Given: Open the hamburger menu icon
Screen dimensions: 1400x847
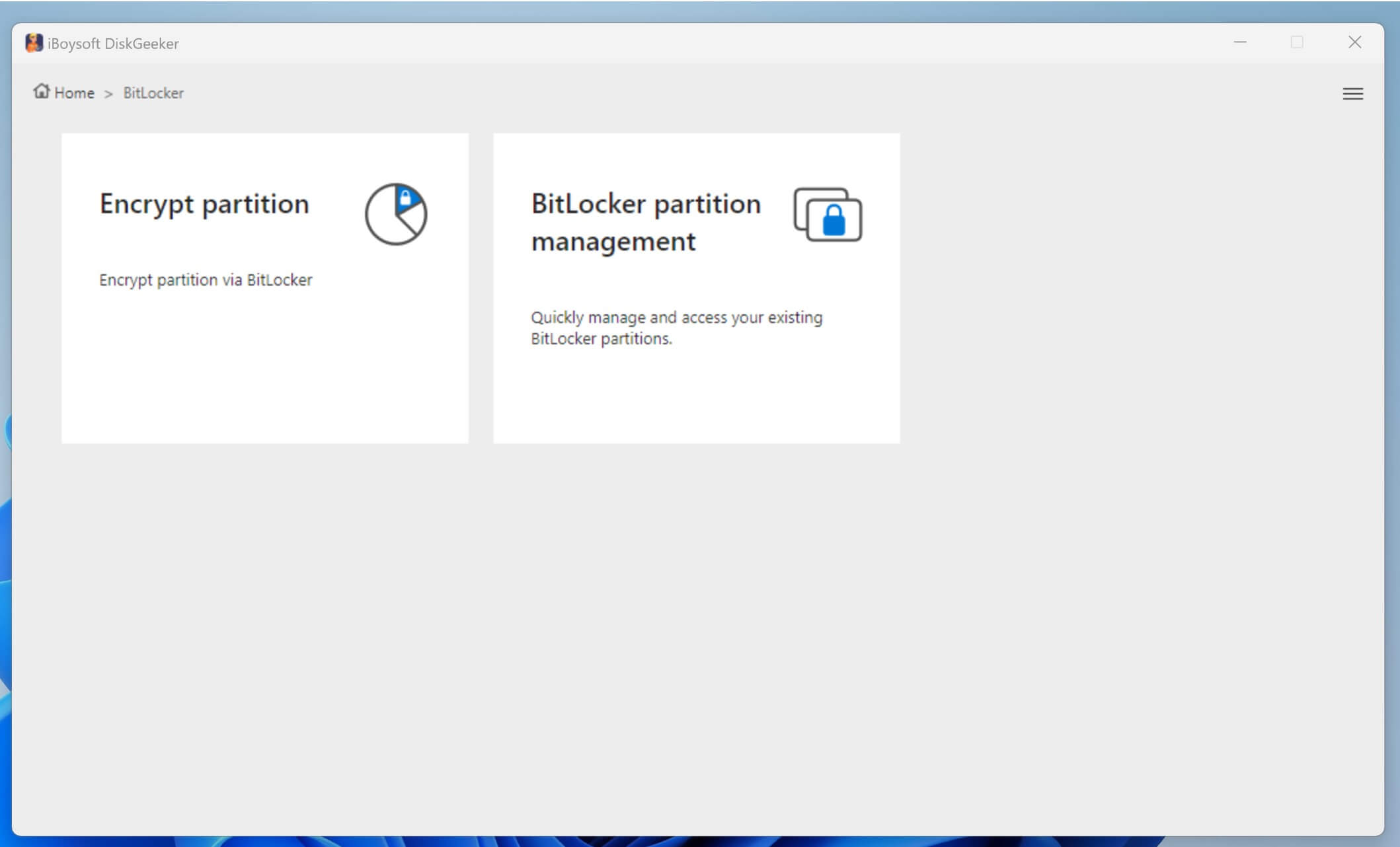Looking at the screenshot, I should [1352, 94].
